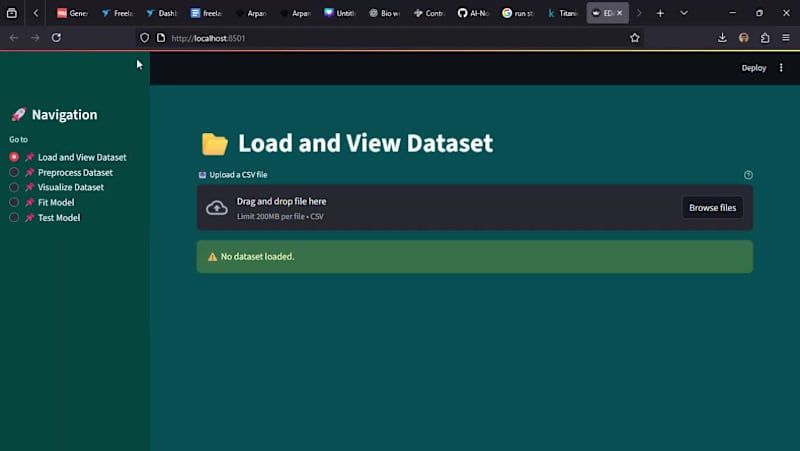This screenshot has width=800, height=451.
Task: Click the Upload a CSV file label
Action: [238, 175]
